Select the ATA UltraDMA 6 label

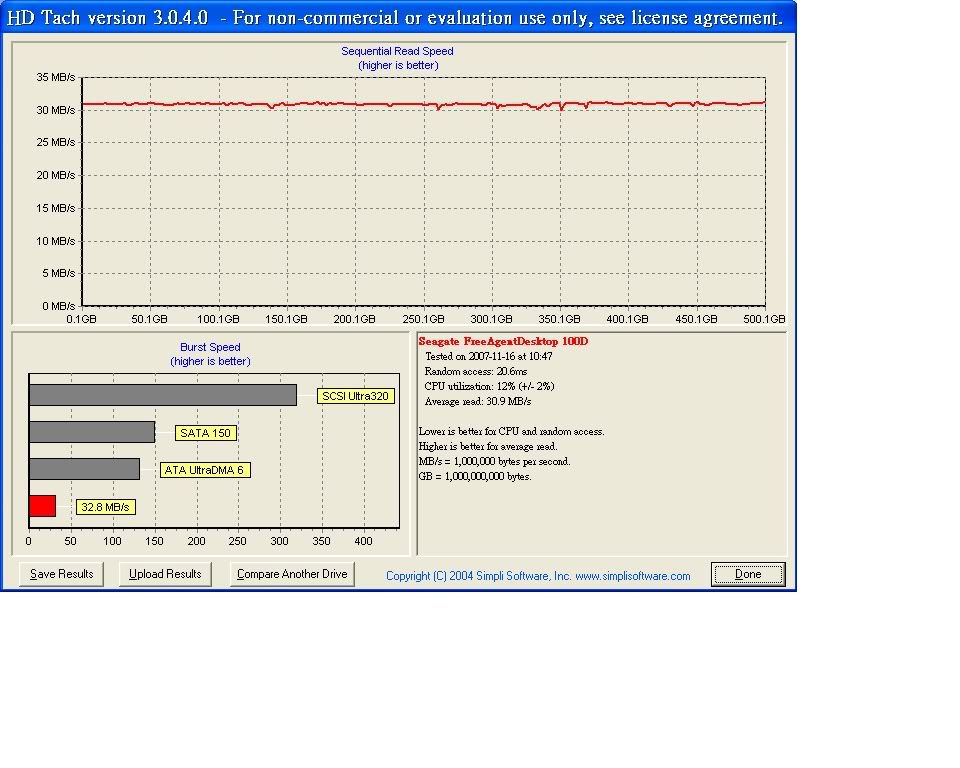tap(205, 470)
